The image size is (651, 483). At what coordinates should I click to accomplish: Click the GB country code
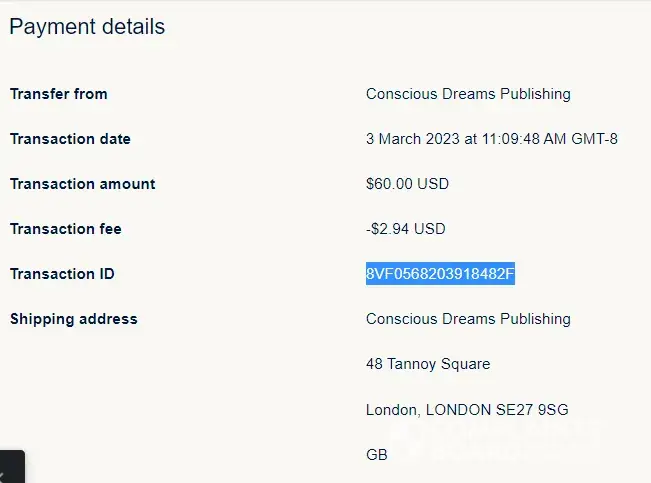[376, 454]
